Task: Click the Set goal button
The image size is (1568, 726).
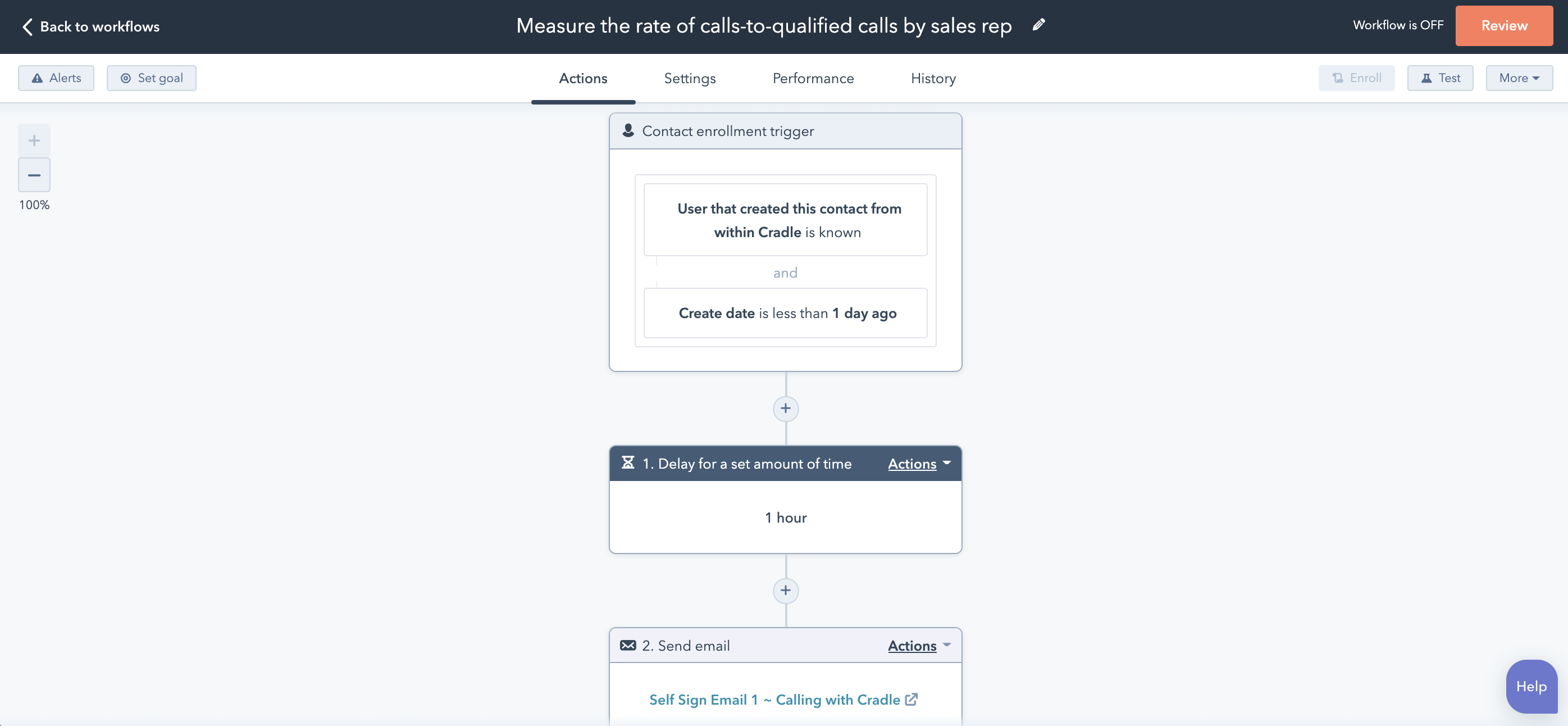Action: coord(152,78)
